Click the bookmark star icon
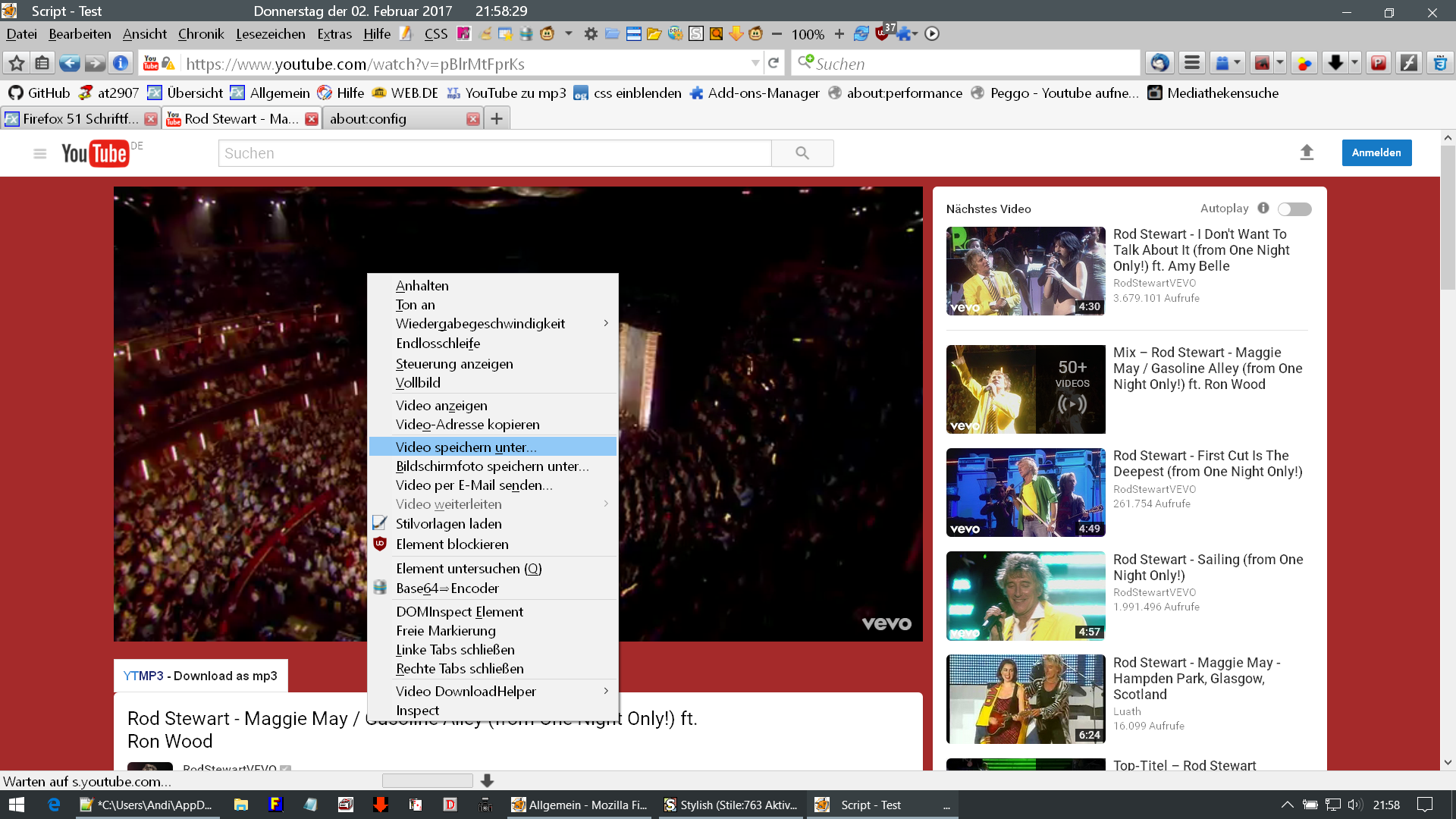This screenshot has height=819, width=1456. (x=17, y=64)
